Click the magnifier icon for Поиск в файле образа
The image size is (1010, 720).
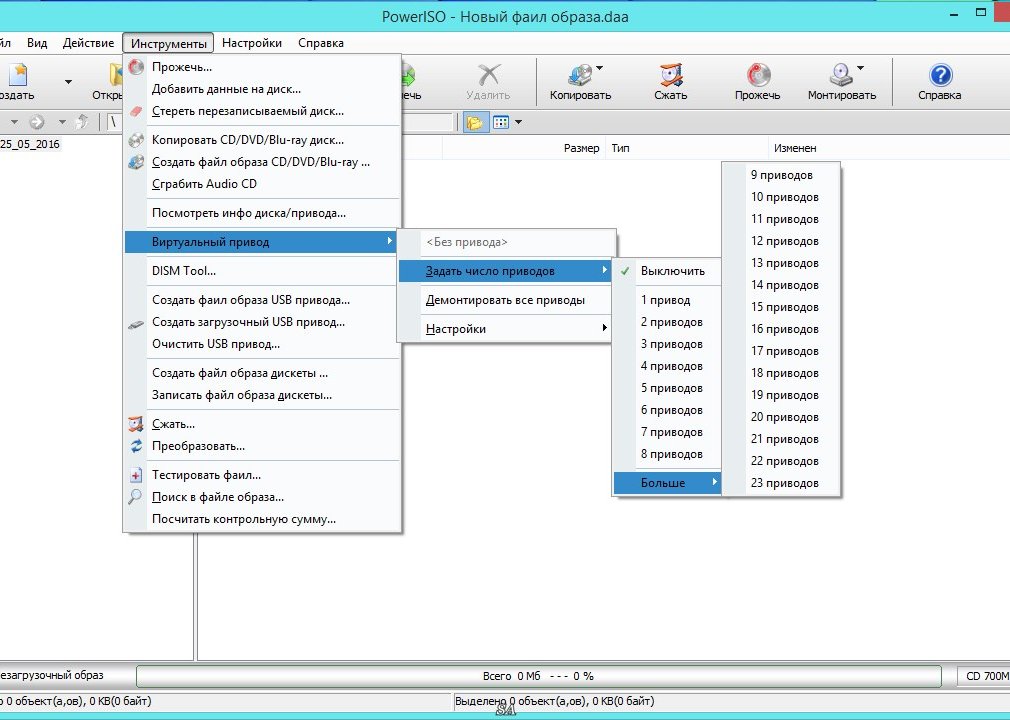tap(135, 497)
